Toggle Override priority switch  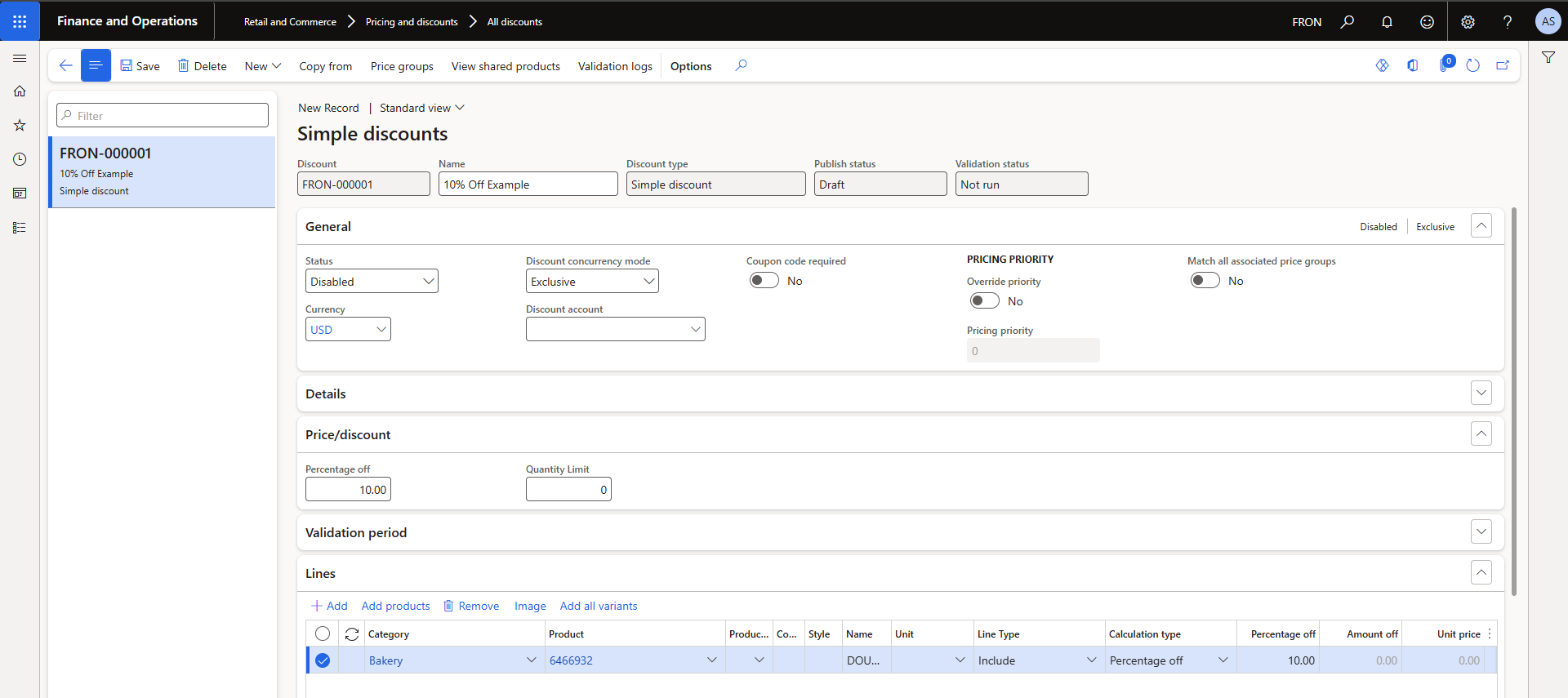(985, 301)
